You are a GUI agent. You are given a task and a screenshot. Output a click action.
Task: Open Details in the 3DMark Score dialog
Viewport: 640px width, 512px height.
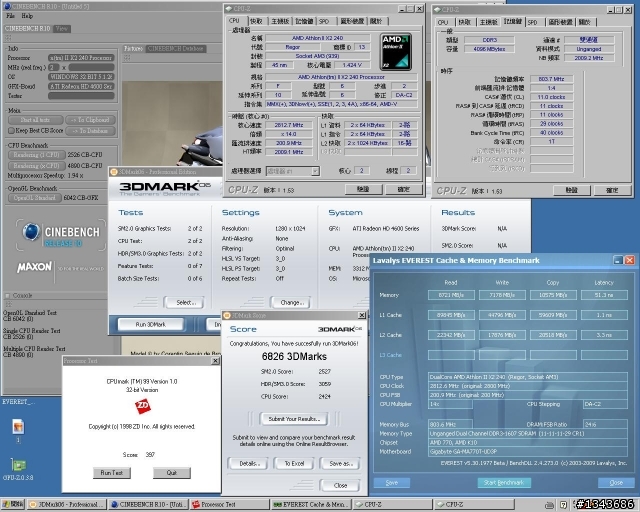coord(249,463)
